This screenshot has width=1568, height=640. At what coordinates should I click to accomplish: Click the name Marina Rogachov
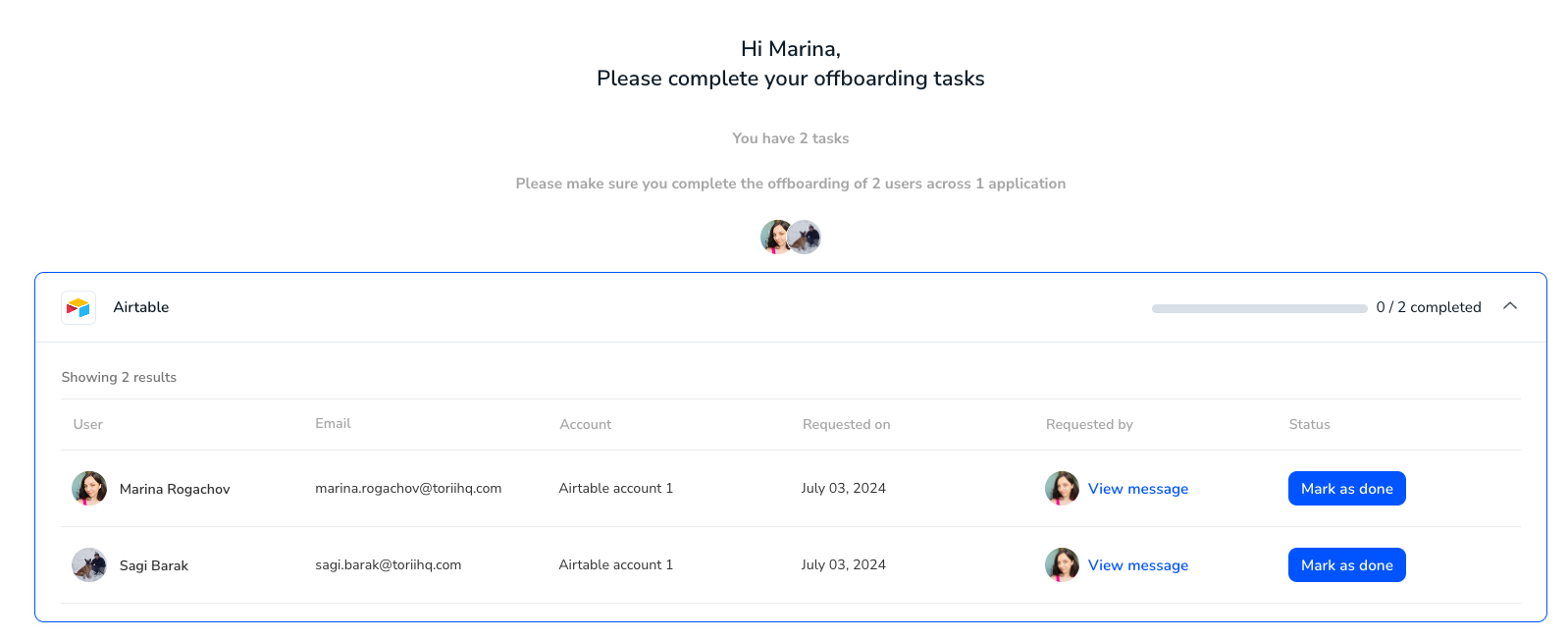click(x=175, y=489)
